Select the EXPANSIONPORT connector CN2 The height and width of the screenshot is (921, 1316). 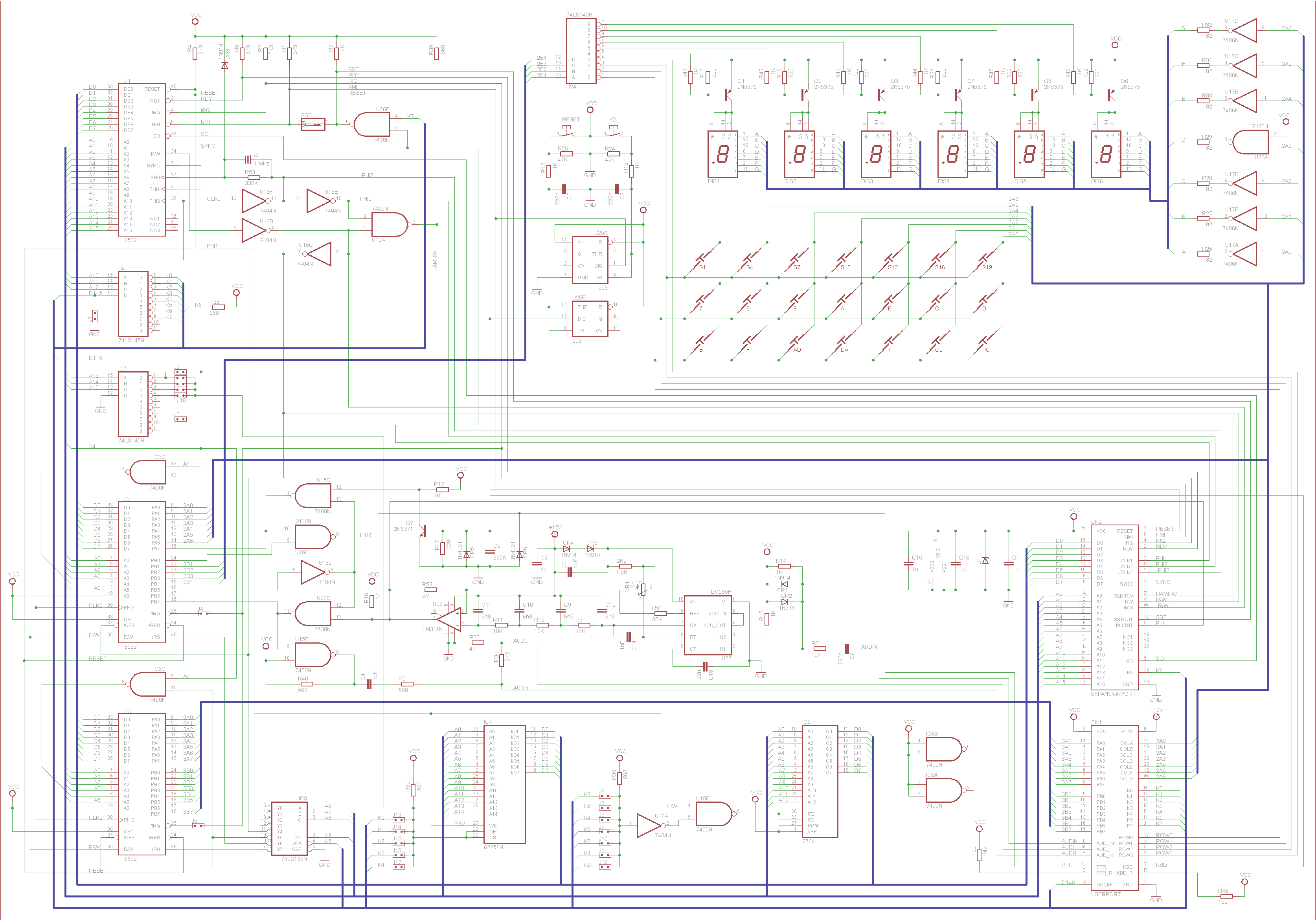1114,607
